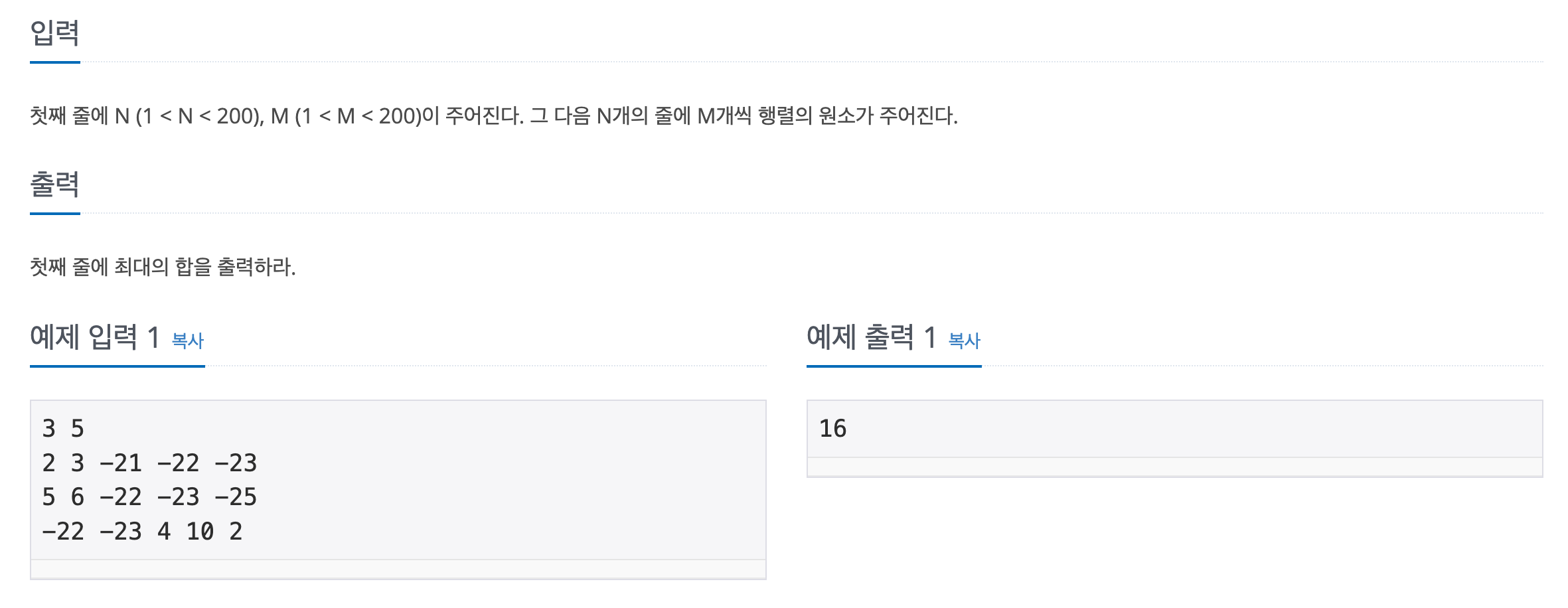Image resolution: width=1568 pixels, height=608 pixels.
Task: Click the footer strip of sample input box
Action: click(398, 570)
